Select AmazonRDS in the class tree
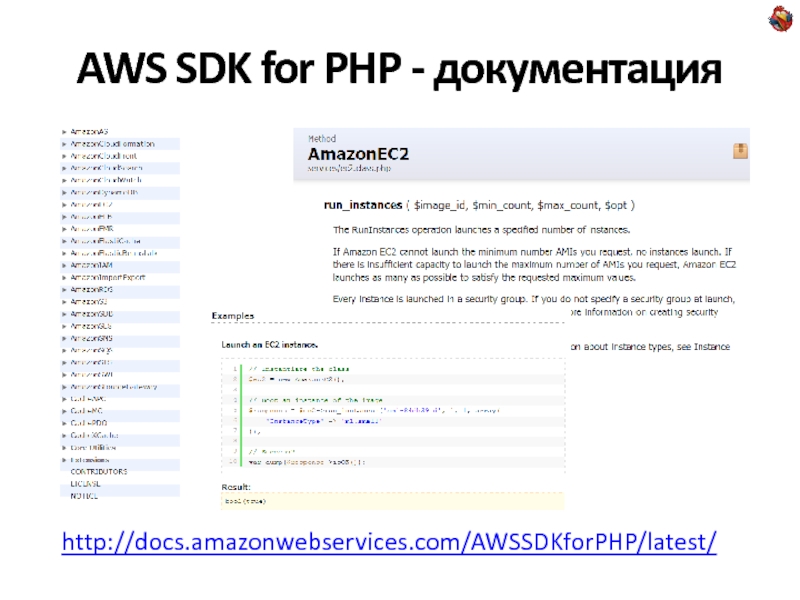This screenshot has width=800, height=600. [x=92, y=290]
